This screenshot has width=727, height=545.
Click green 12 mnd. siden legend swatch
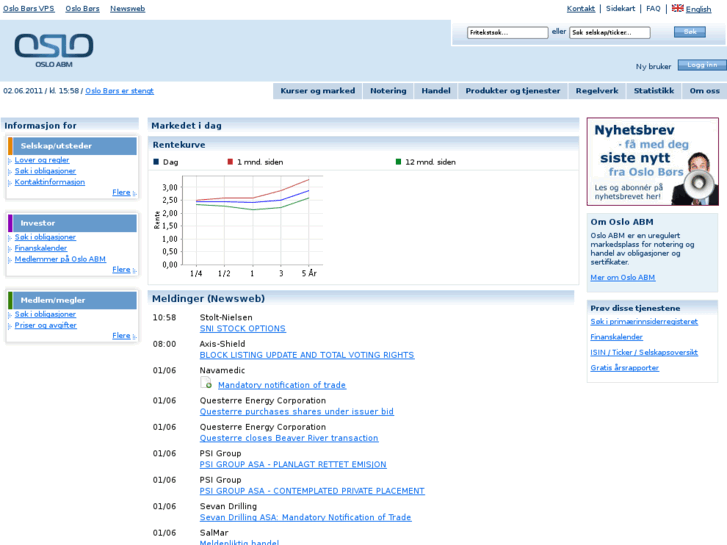coord(398,162)
